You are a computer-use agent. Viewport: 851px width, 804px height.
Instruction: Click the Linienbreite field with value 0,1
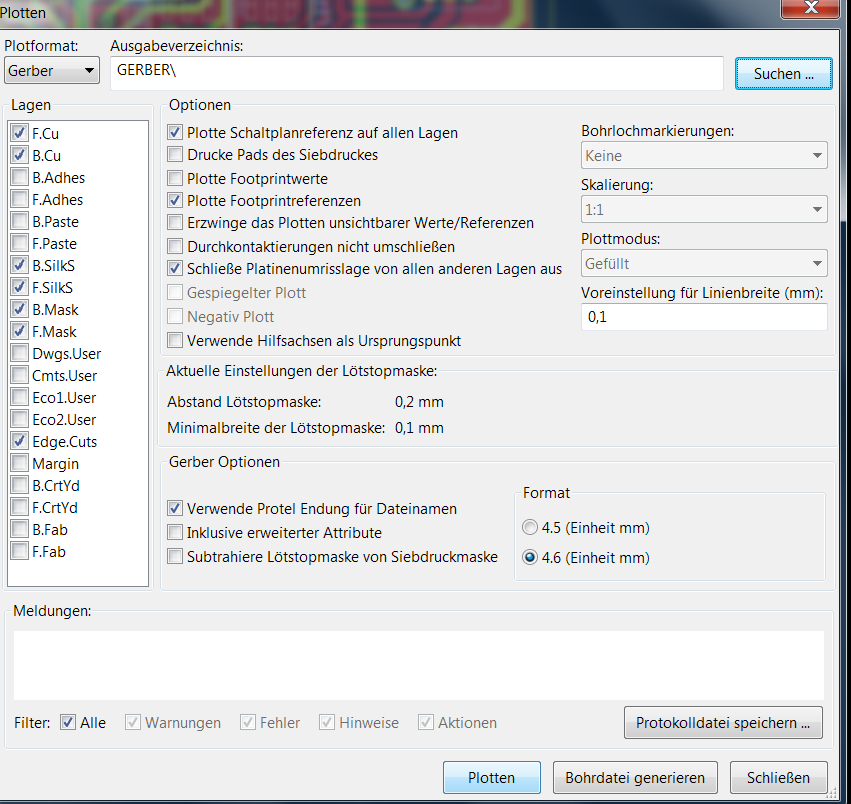pyautogui.click(x=704, y=316)
